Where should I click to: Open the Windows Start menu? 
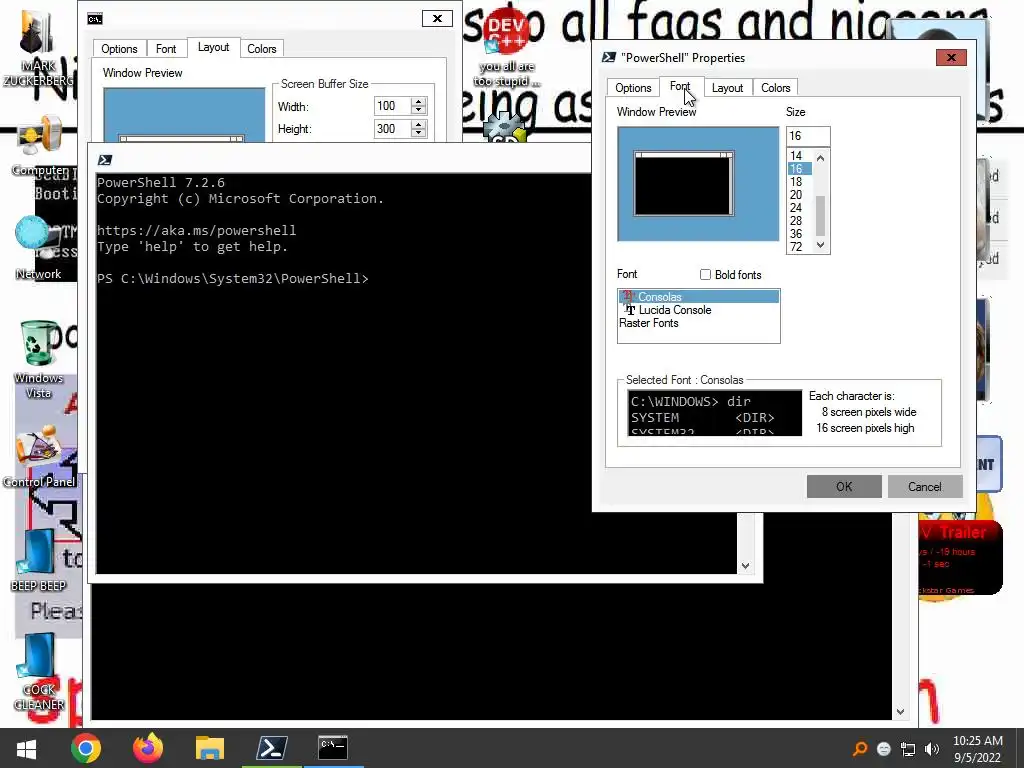click(26, 748)
